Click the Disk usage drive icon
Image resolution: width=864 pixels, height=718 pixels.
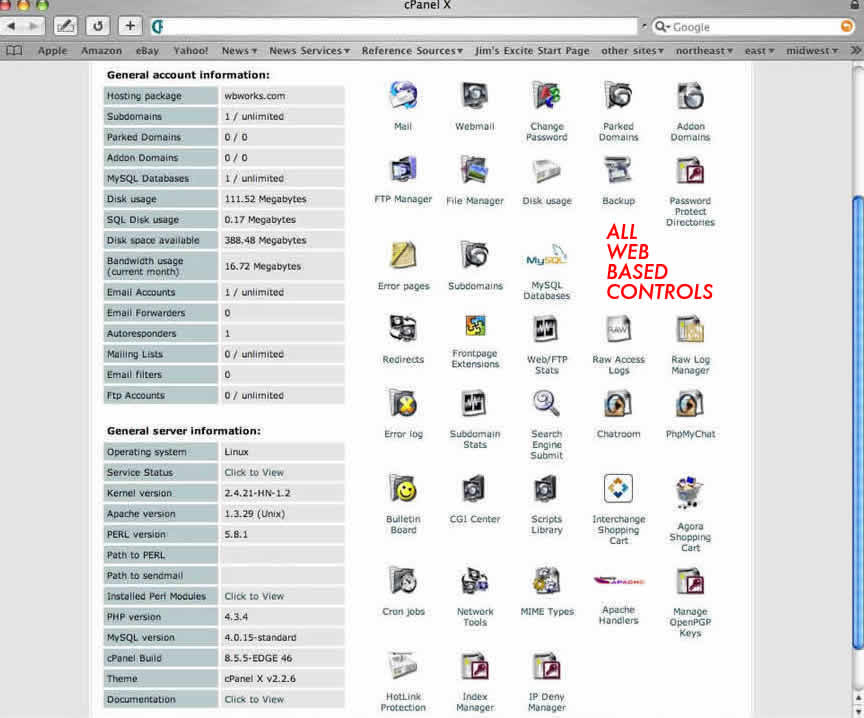(x=547, y=171)
